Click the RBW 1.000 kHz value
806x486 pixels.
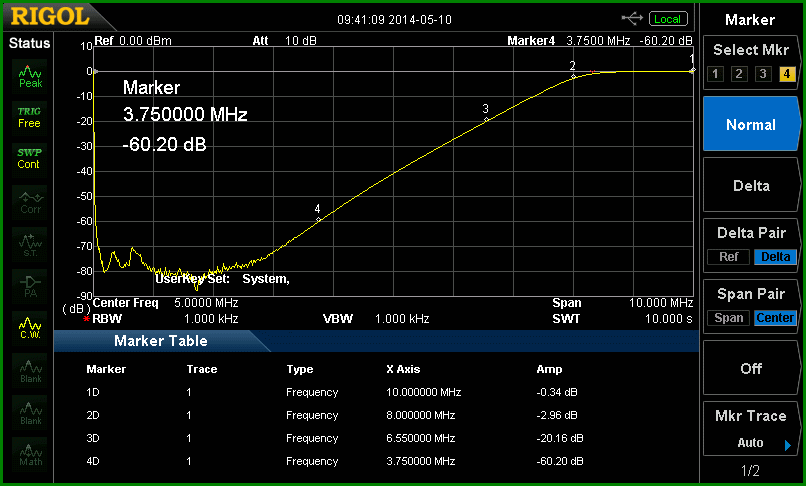click(x=211, y=319)
